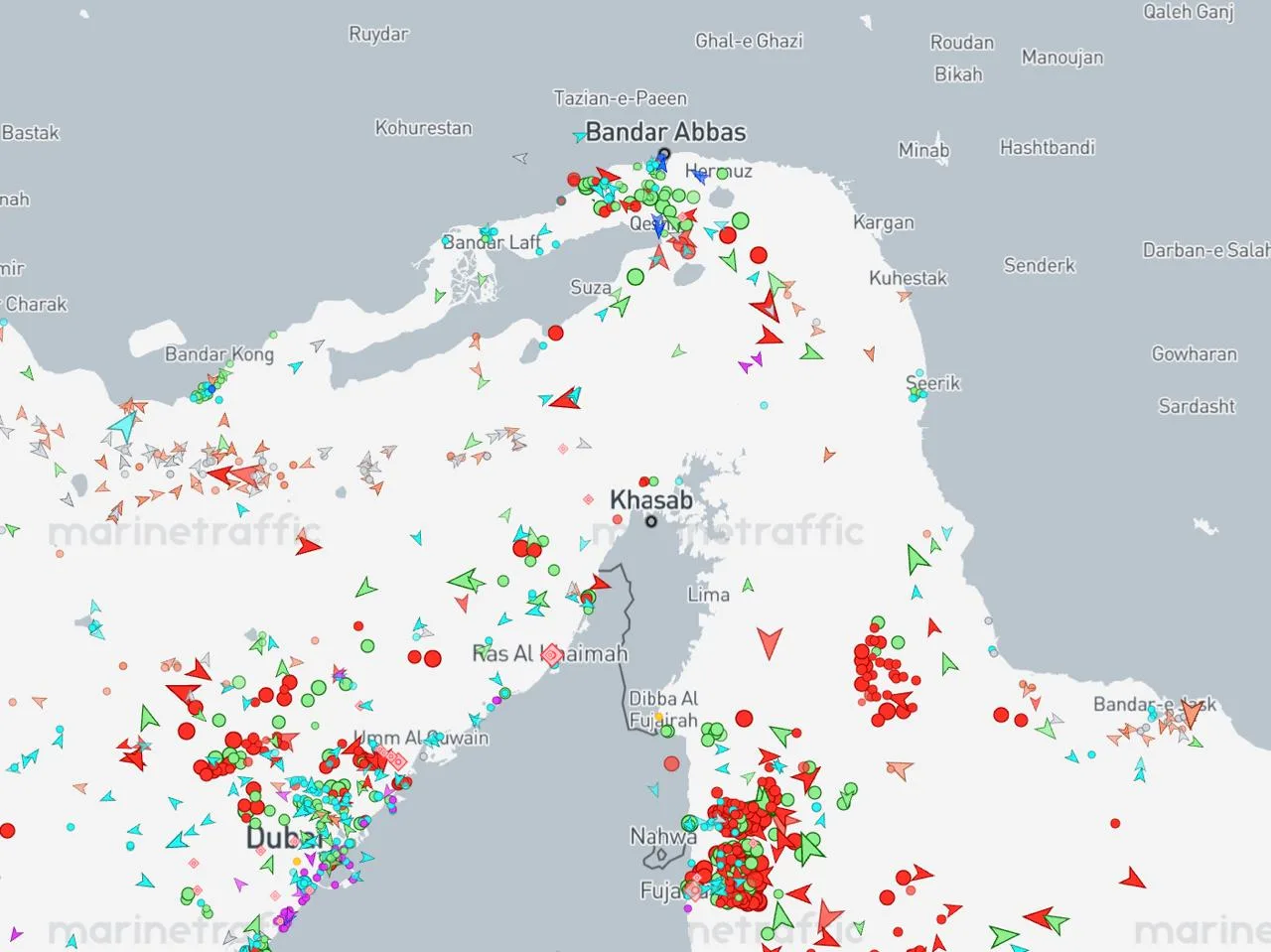Select the Tazian-e-Paeen label
Screen dimensions: 1271x952
621,98
